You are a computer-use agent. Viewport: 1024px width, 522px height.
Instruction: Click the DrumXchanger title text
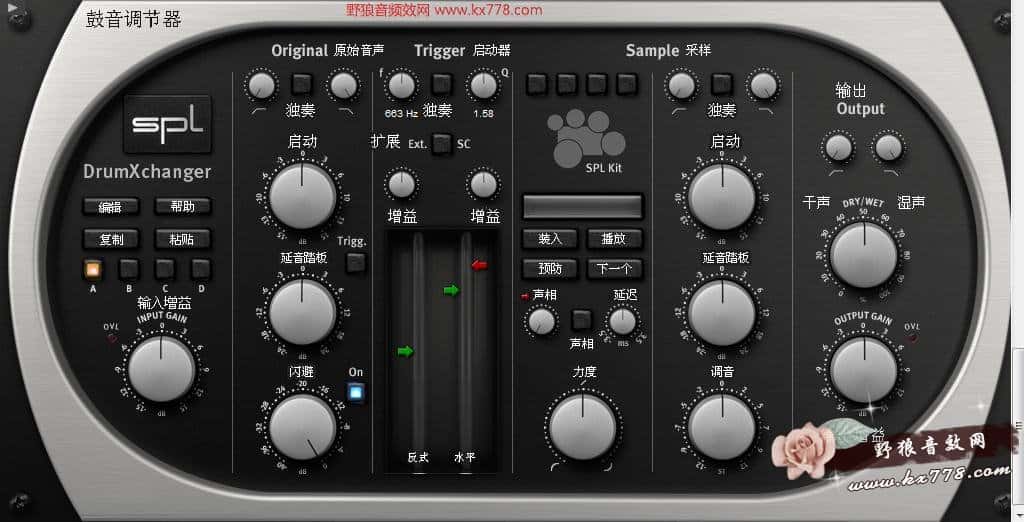point(147,172)
